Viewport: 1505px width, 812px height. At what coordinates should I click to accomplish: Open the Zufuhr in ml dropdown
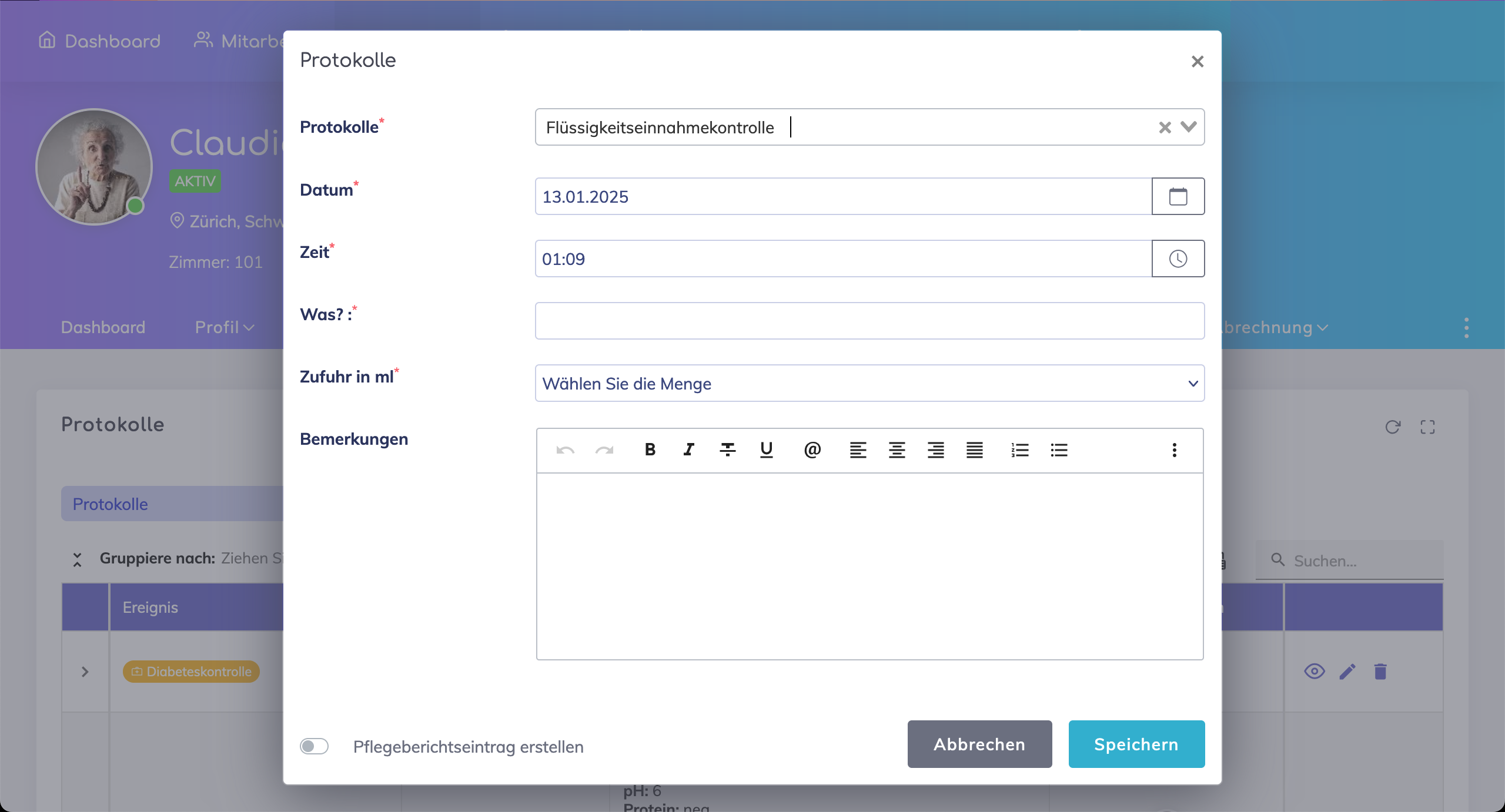[869, 383]
